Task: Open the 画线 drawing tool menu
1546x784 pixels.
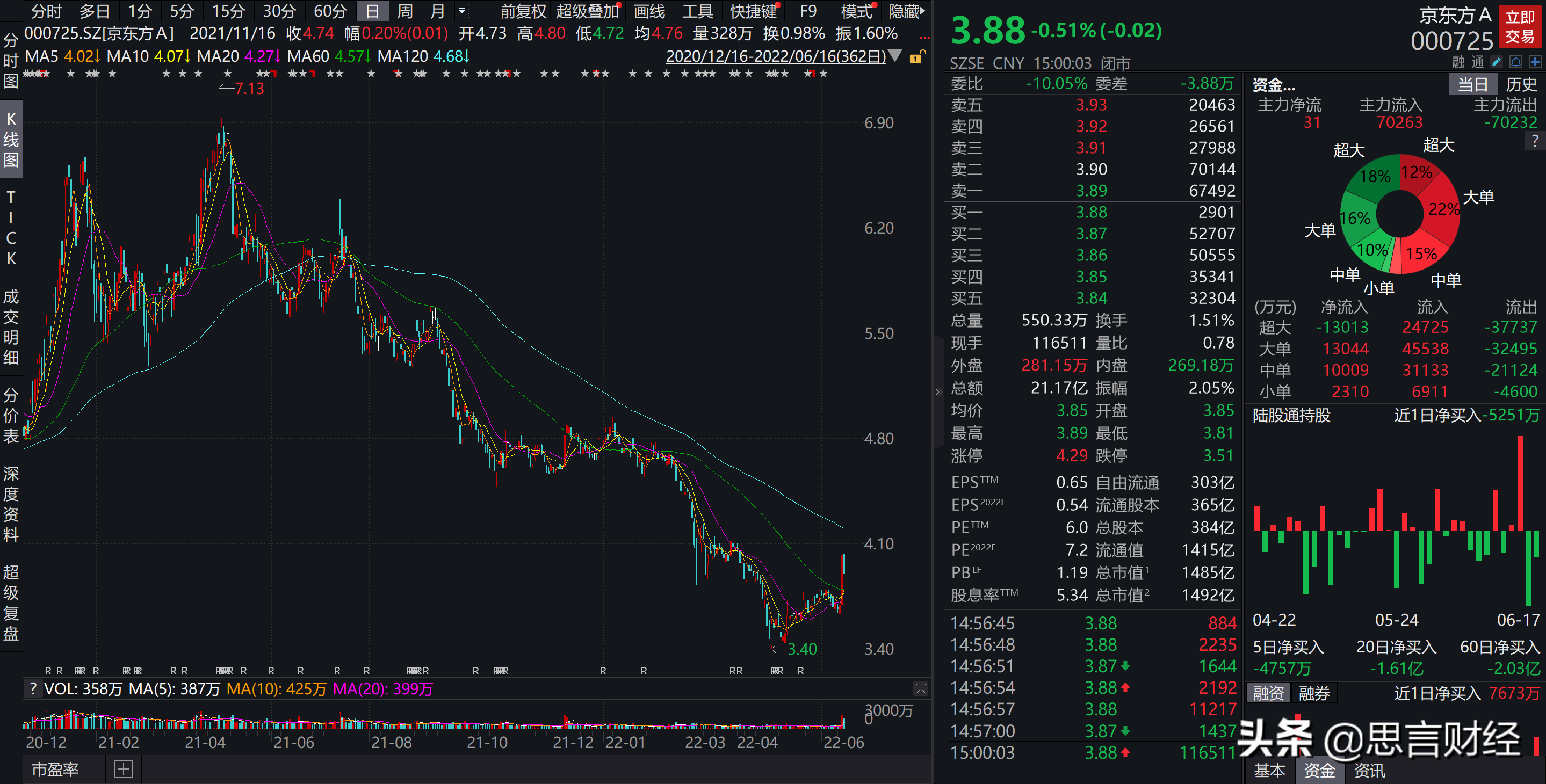Action: [649, 11]
